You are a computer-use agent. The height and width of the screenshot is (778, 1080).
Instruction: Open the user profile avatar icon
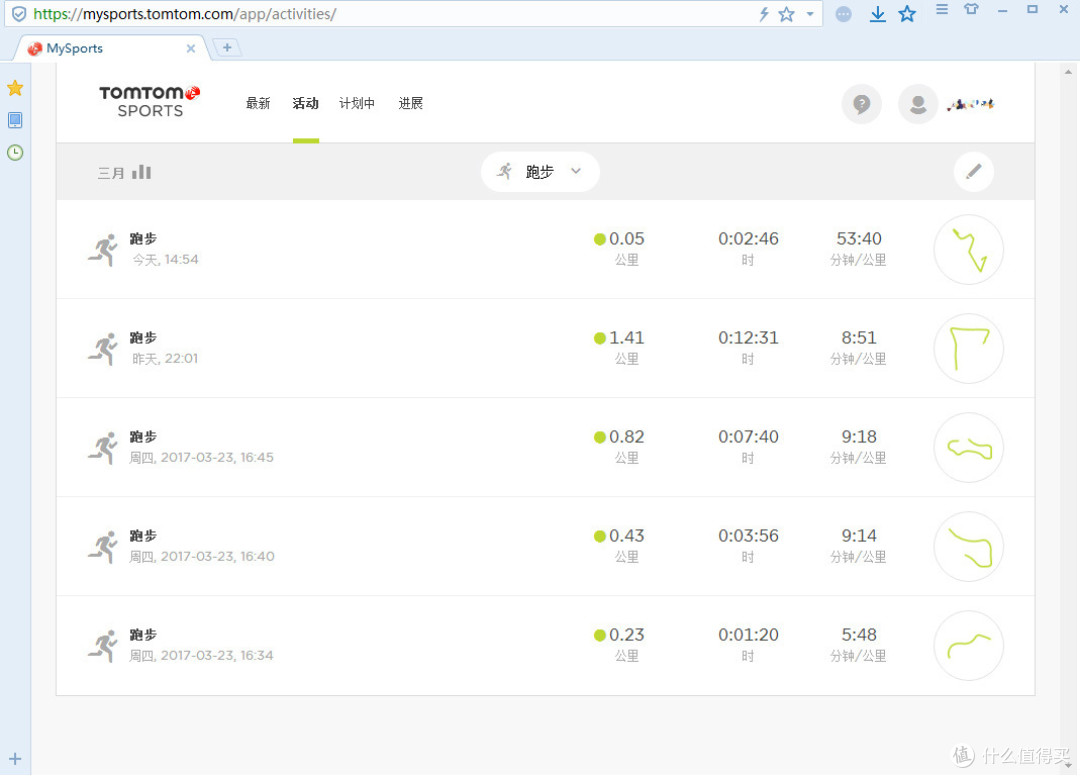pyautogui.click(x=917, y=104)
